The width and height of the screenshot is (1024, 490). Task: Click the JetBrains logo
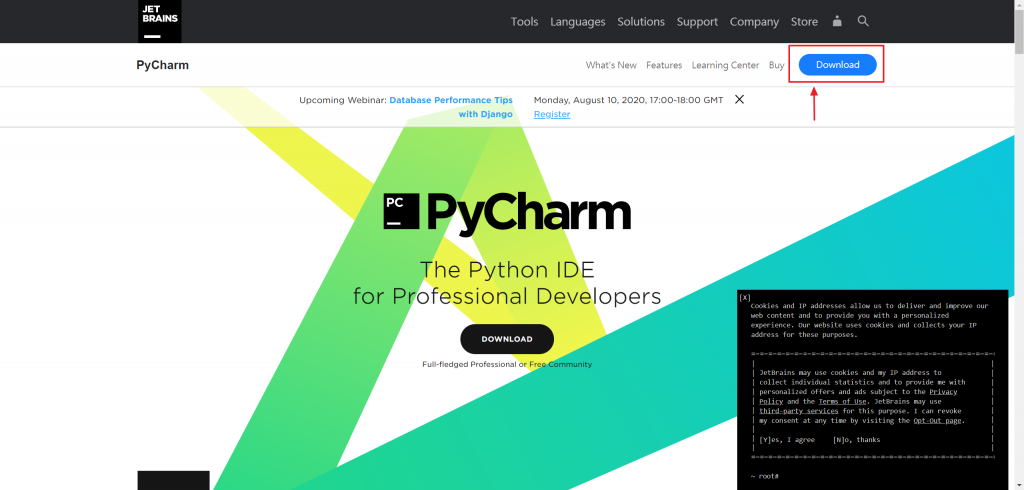(159, 21)
